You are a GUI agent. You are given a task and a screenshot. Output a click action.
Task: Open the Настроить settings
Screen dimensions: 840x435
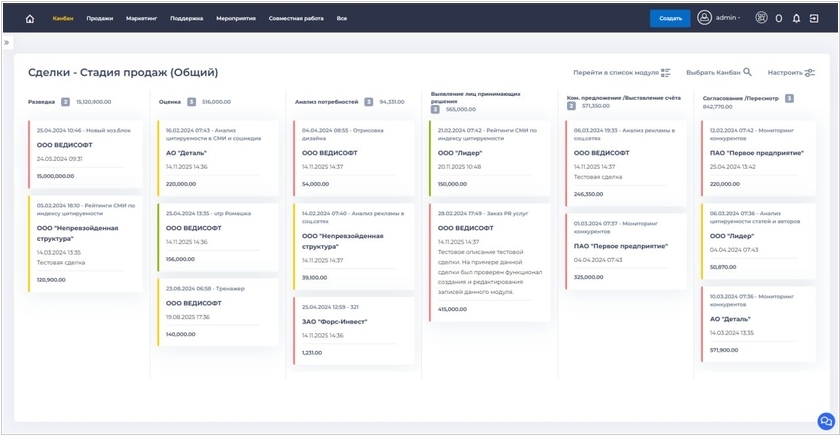click(x=791, y=72)
